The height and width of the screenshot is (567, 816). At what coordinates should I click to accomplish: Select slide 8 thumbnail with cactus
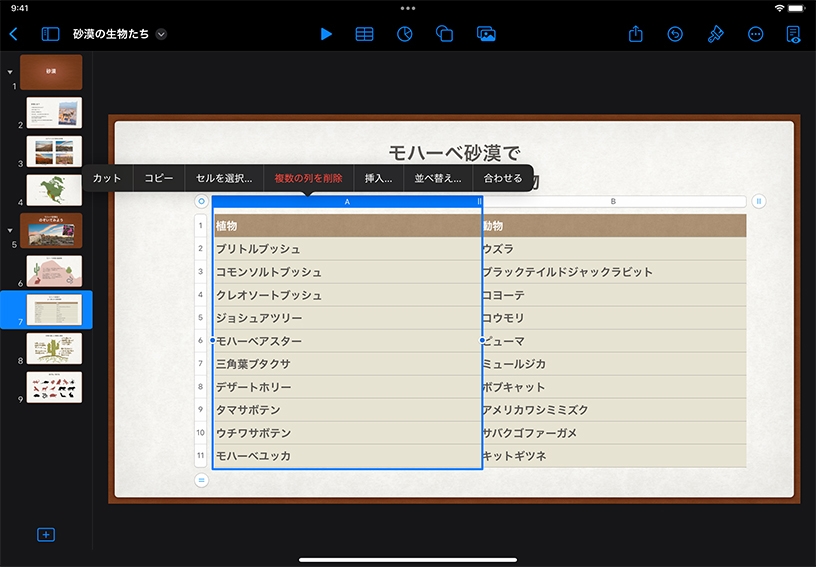pos(54,349)
